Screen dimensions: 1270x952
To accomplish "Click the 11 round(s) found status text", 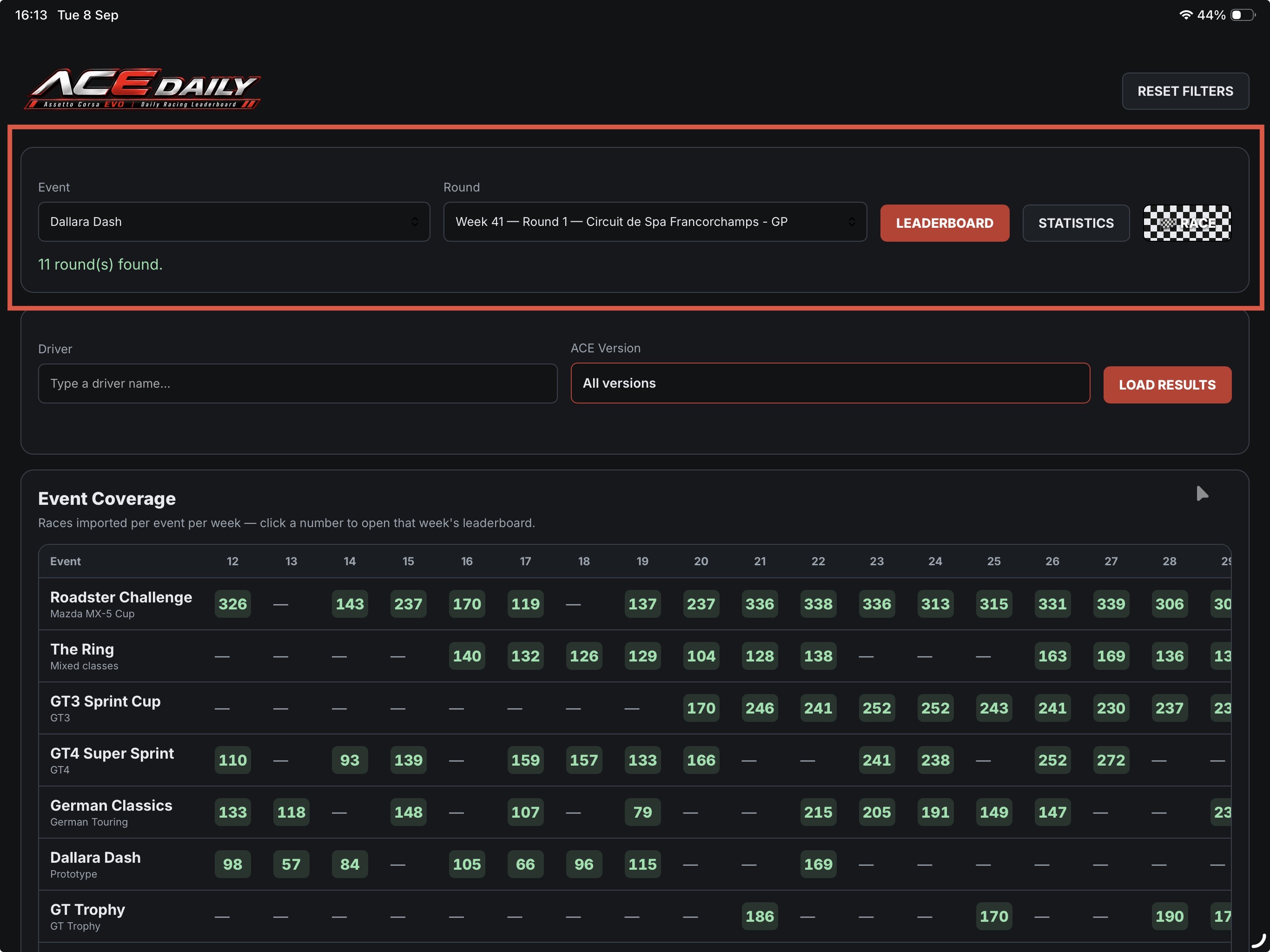I will [100, 264].
